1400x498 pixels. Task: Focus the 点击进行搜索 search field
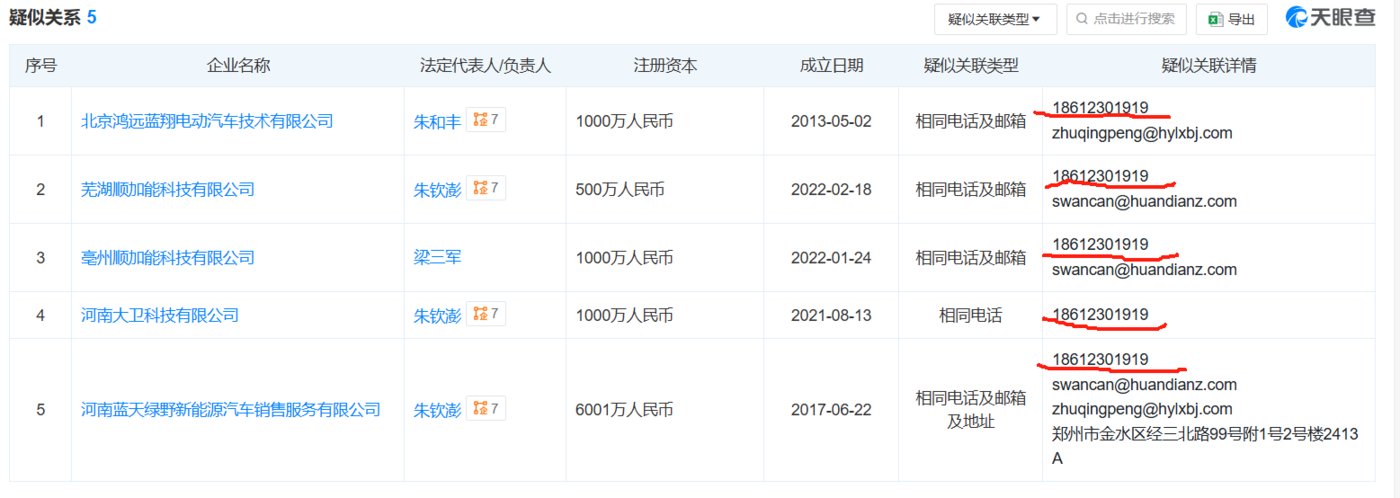1133,19
